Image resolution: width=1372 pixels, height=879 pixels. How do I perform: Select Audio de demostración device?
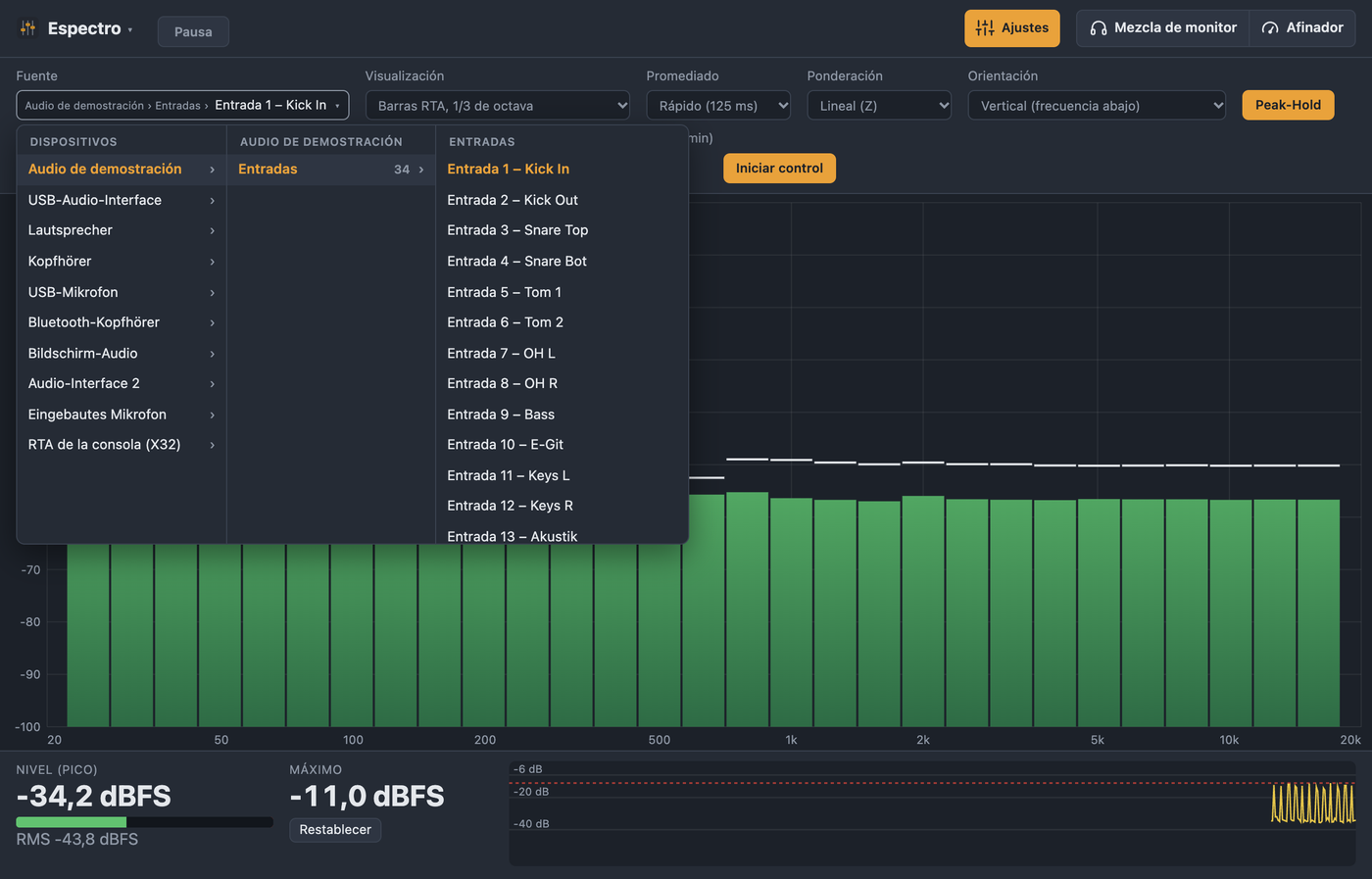122,170
